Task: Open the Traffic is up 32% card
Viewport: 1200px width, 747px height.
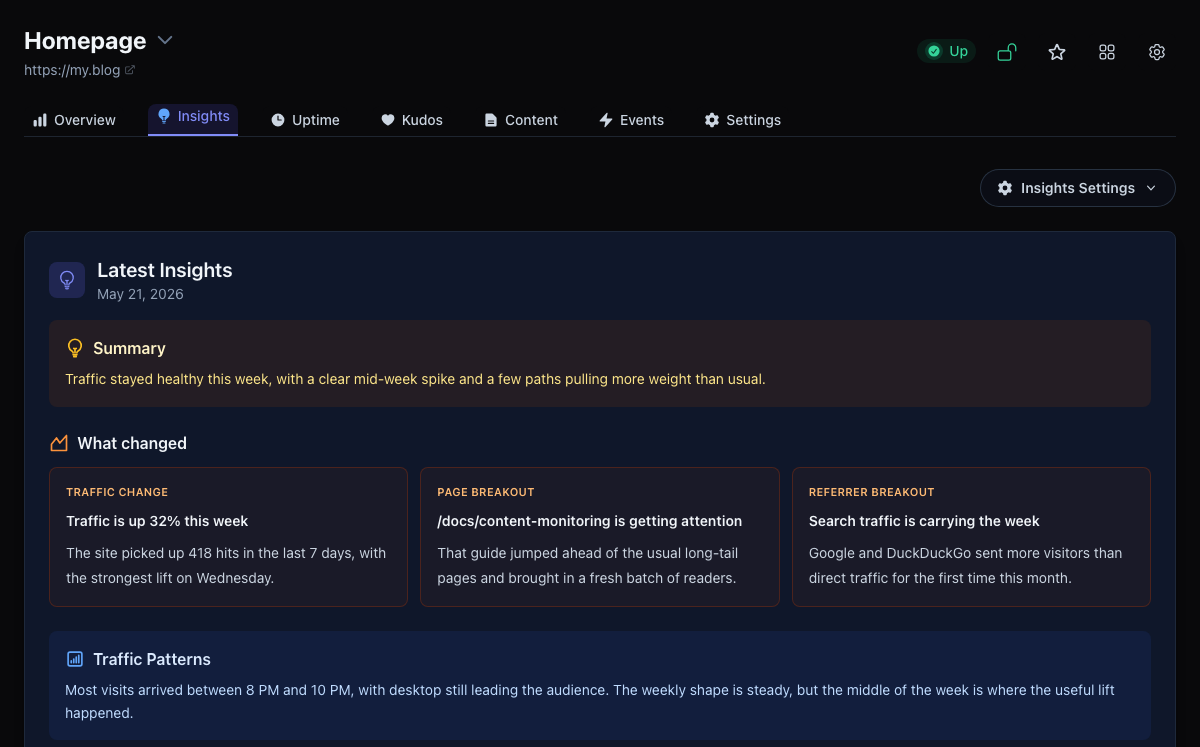Action: coord(228,537)
